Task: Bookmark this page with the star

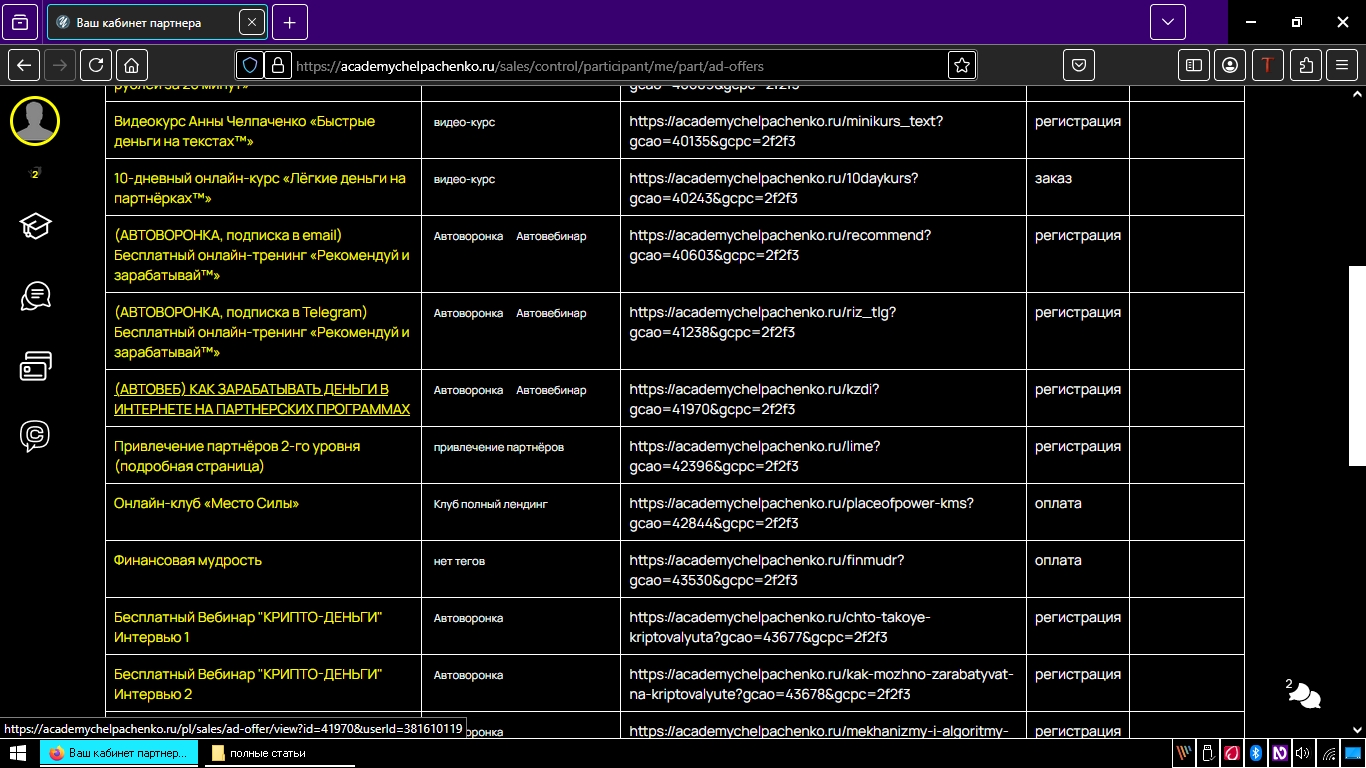Action: (961, 65)
